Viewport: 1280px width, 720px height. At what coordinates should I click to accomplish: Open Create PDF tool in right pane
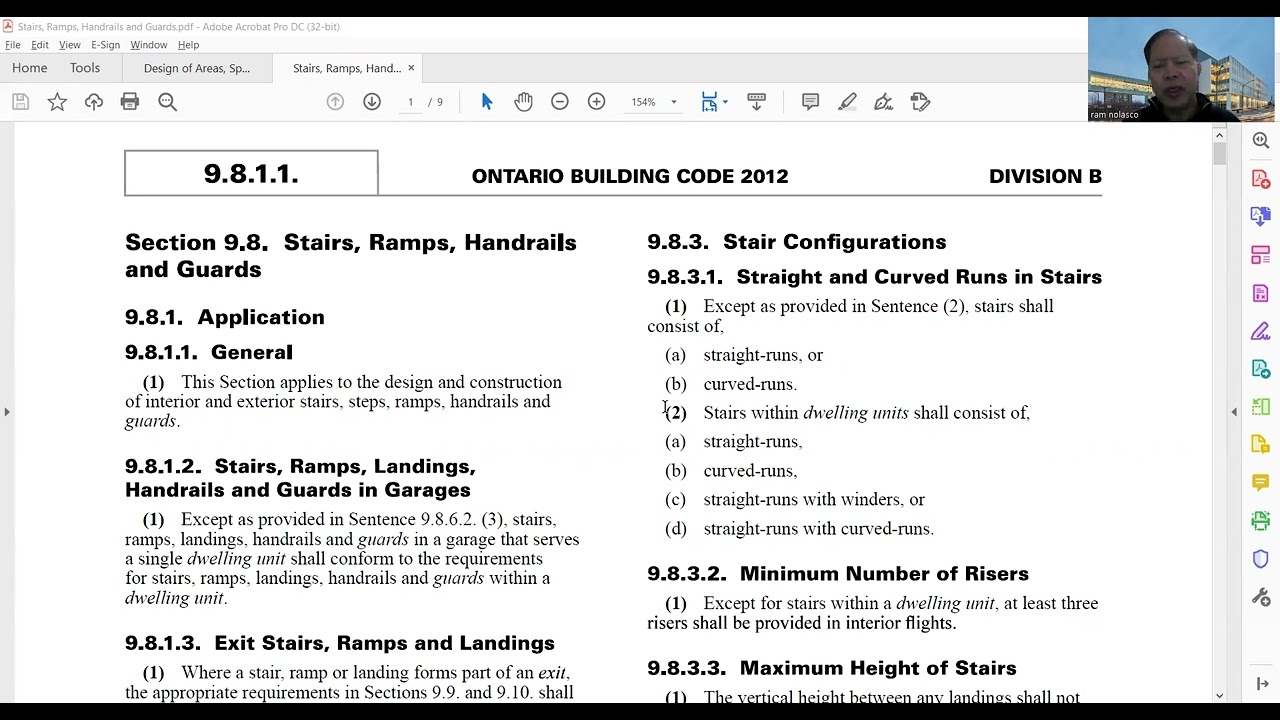1261,179
